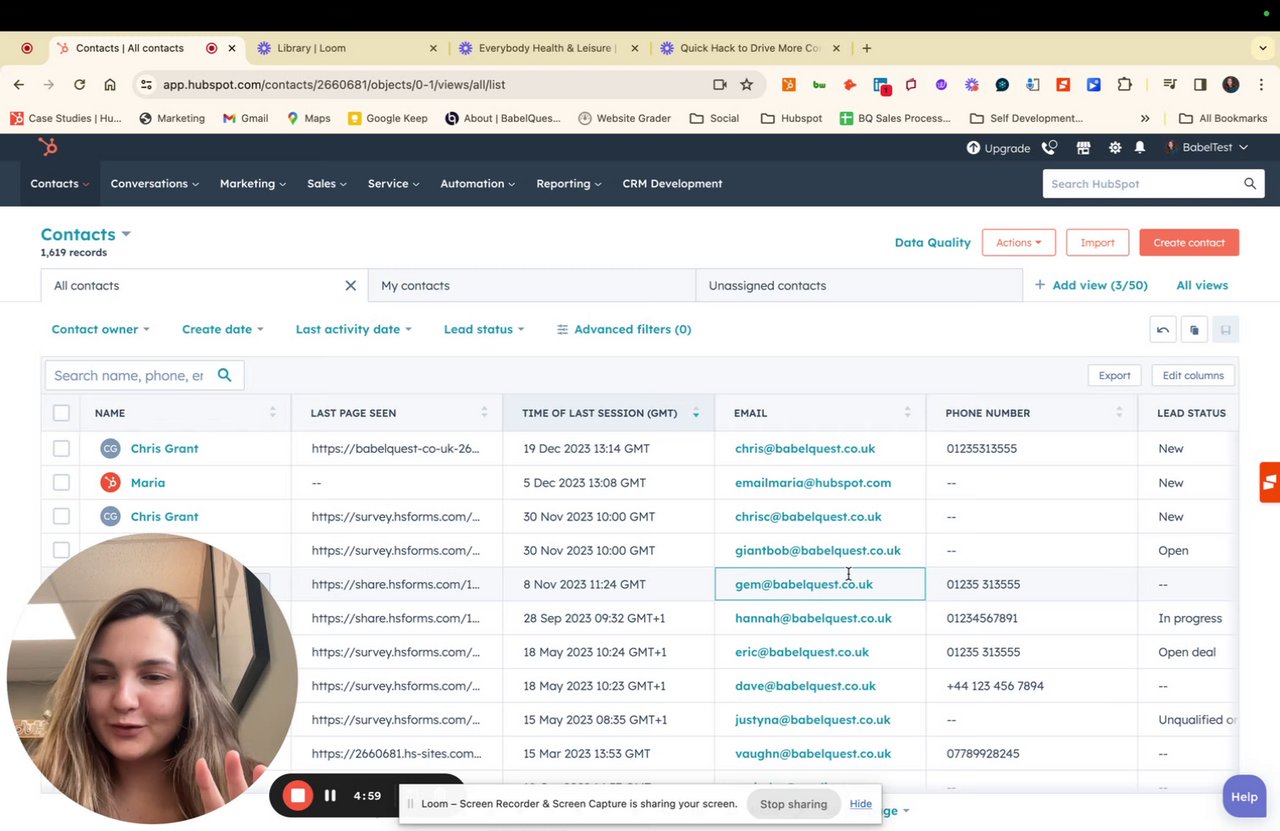
Task: Stop the Loom recording
Action: [298, 796]
